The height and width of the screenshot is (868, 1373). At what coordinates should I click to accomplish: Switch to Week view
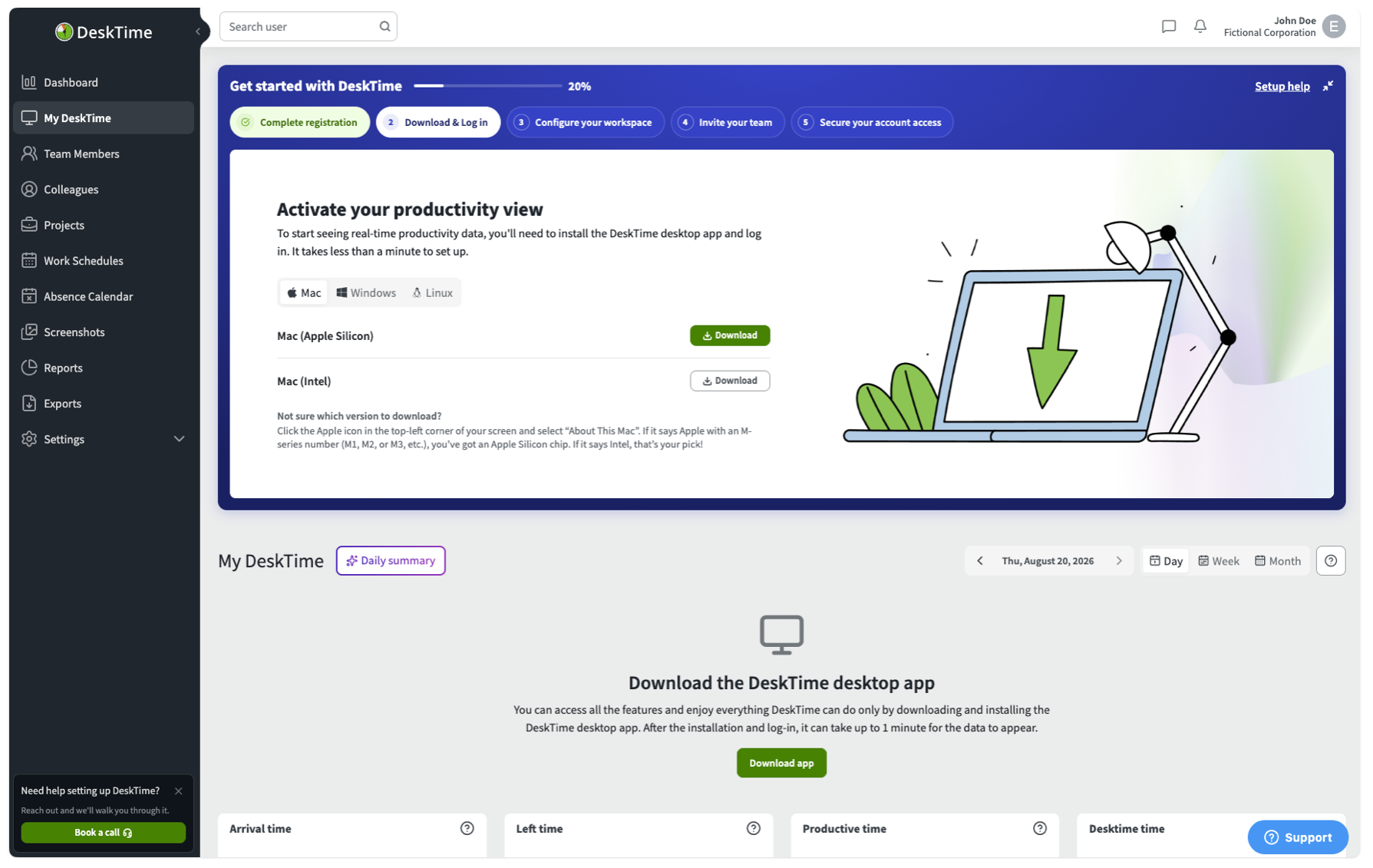point(1219,561)
